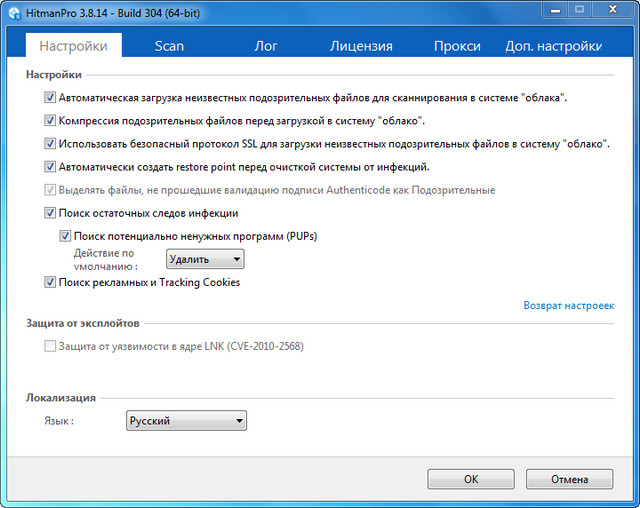Switch to the Прокси tab
Viewport: 640px width, 508px height.
(x=457, y=46)
